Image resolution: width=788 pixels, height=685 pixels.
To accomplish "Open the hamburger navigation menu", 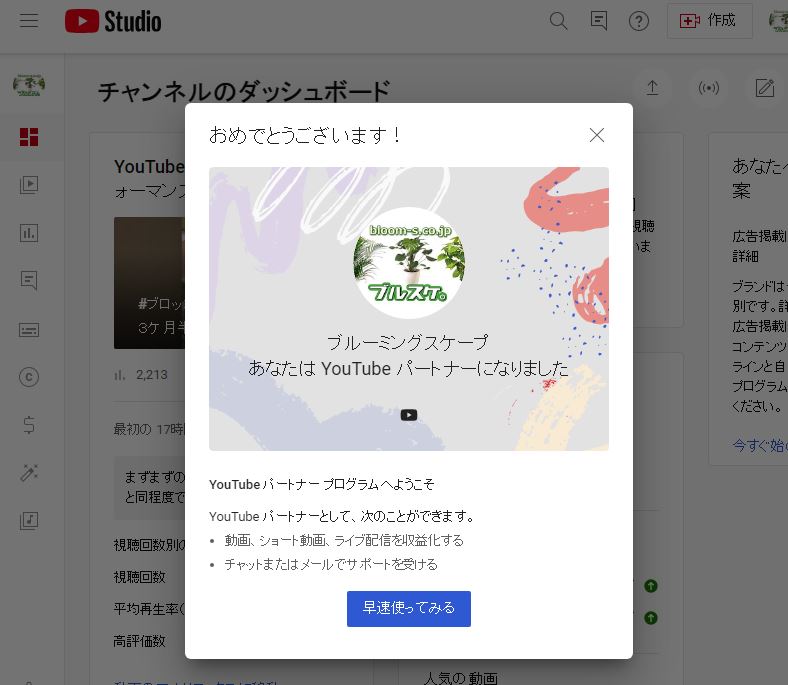I will (29, 21).
